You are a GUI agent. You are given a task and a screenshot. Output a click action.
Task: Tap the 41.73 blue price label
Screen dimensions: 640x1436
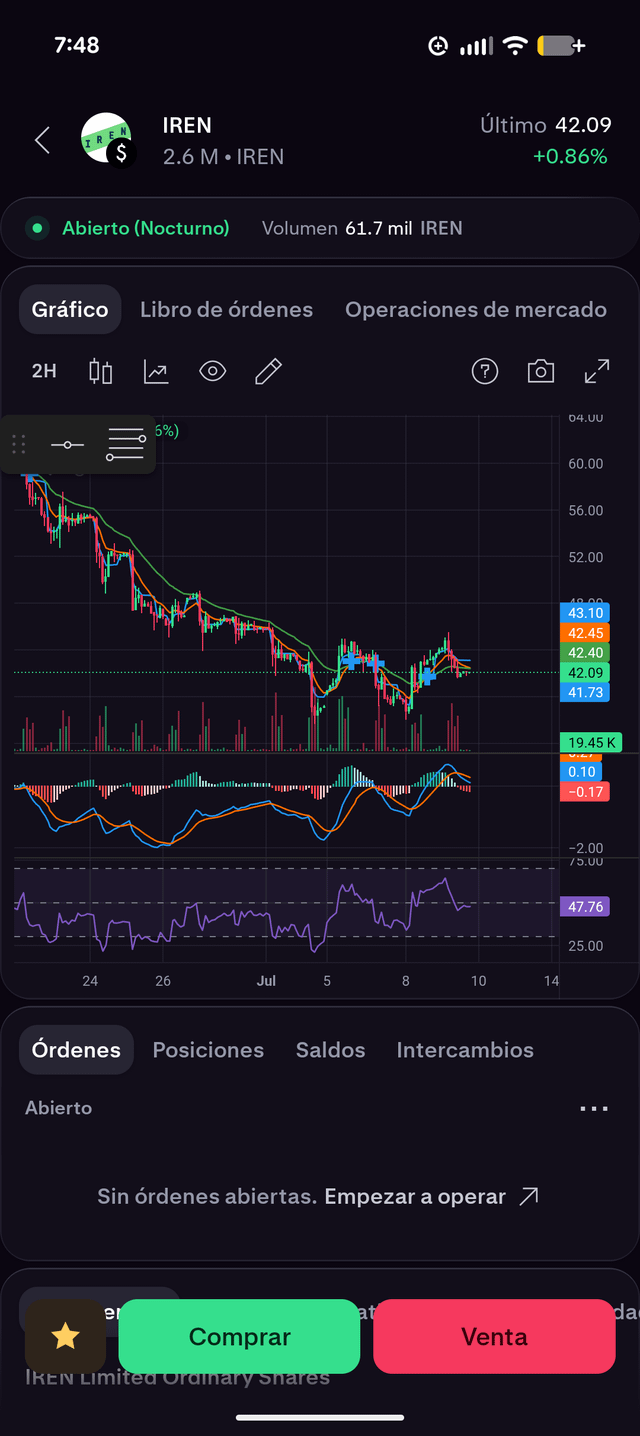[585, 692]
